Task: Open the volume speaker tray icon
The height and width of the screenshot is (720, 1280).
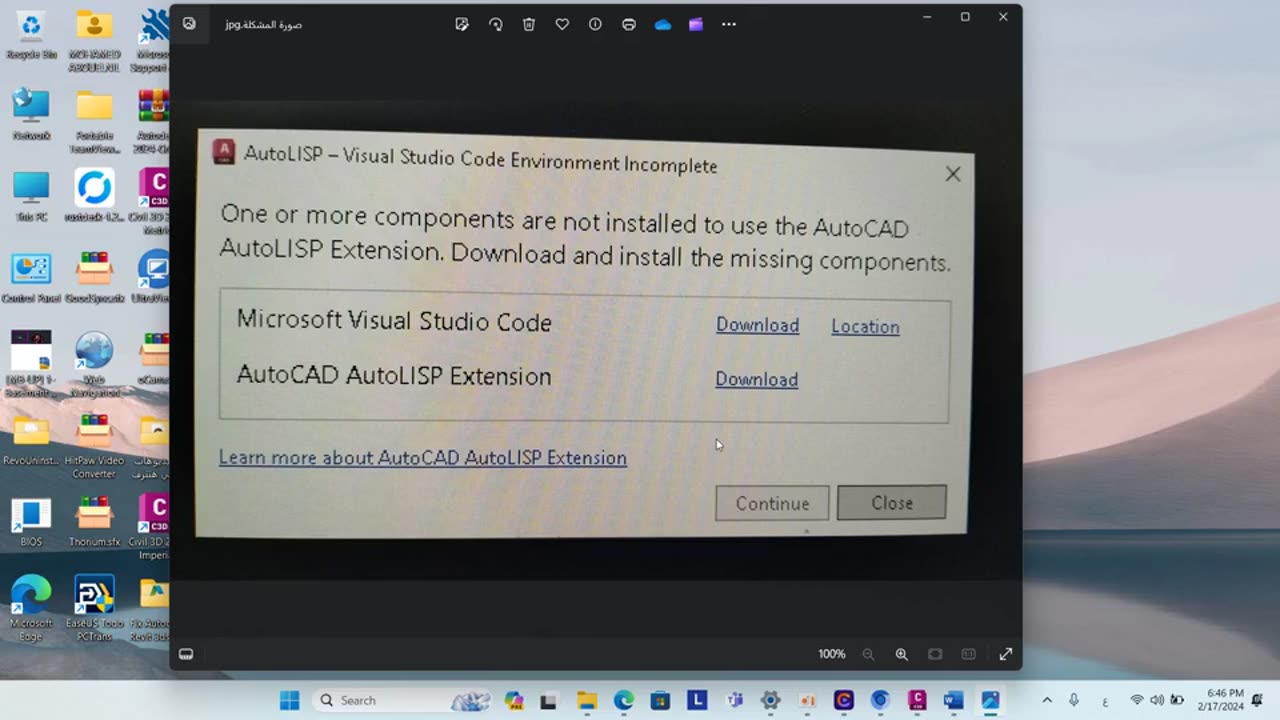Action: point(1157,700)
